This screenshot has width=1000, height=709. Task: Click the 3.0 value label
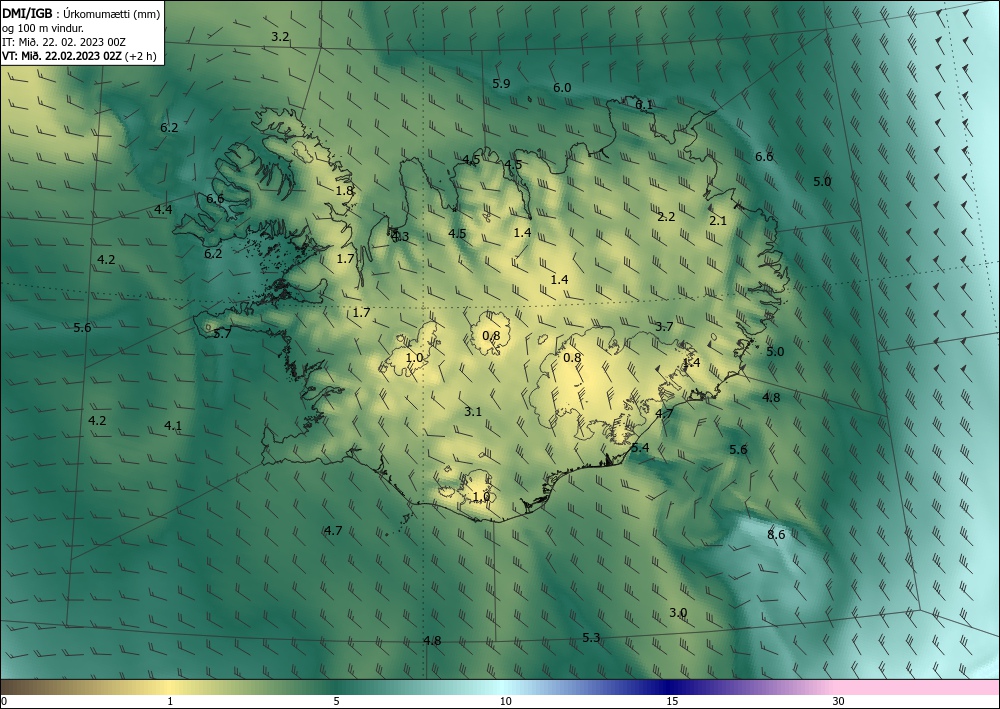[x=678, y=613]
